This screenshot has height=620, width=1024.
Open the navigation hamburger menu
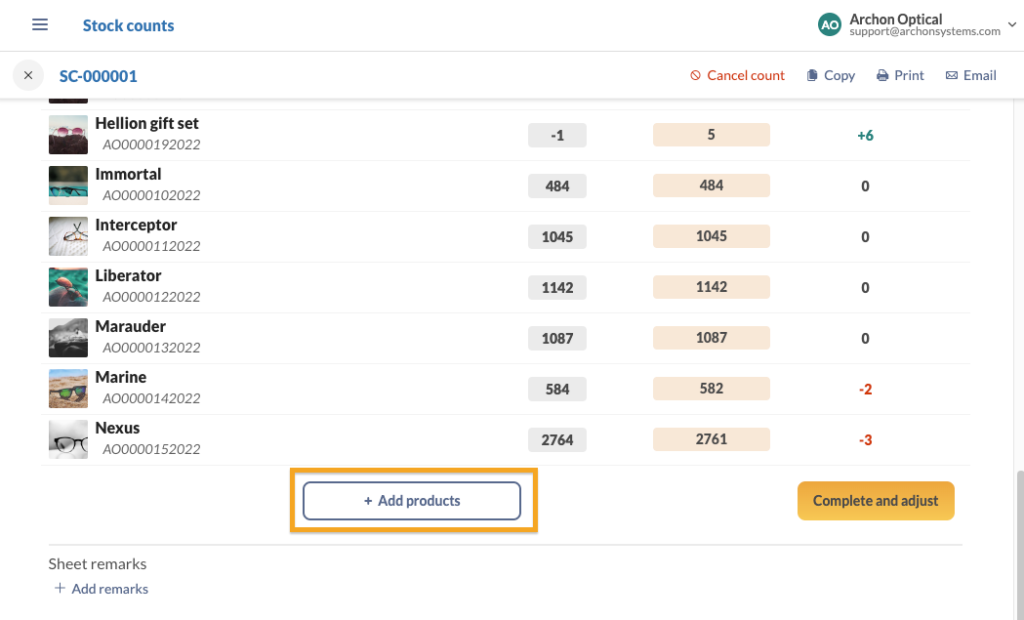point(39,24)
